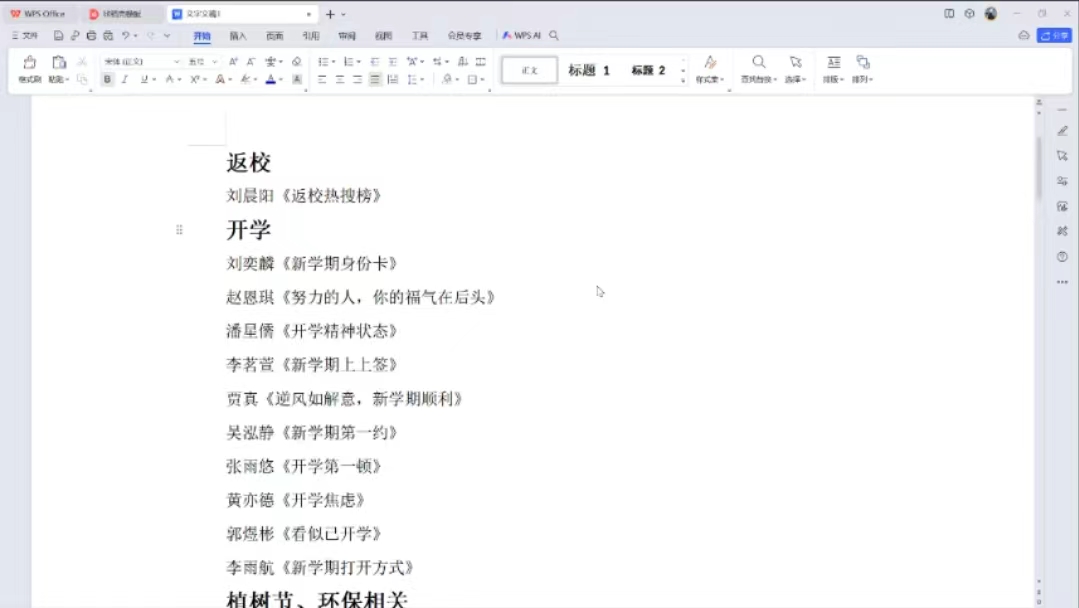The image size is (1079, 608).
Task: Click the font color swatch A
Action: click(x=269, y=79)
